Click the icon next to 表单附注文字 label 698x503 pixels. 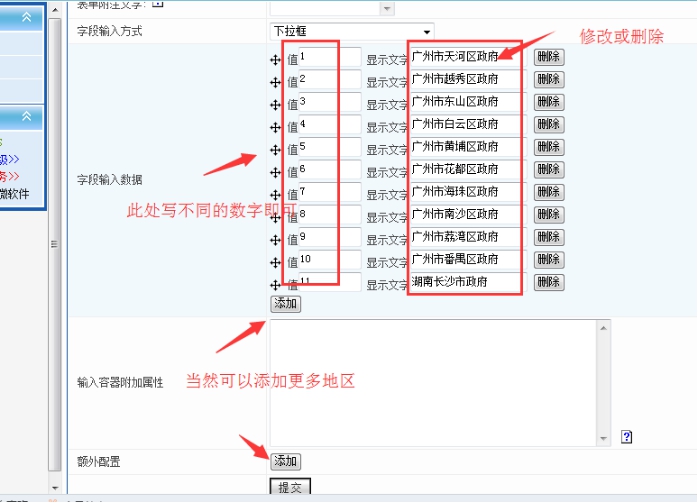[x=156, y=4]
